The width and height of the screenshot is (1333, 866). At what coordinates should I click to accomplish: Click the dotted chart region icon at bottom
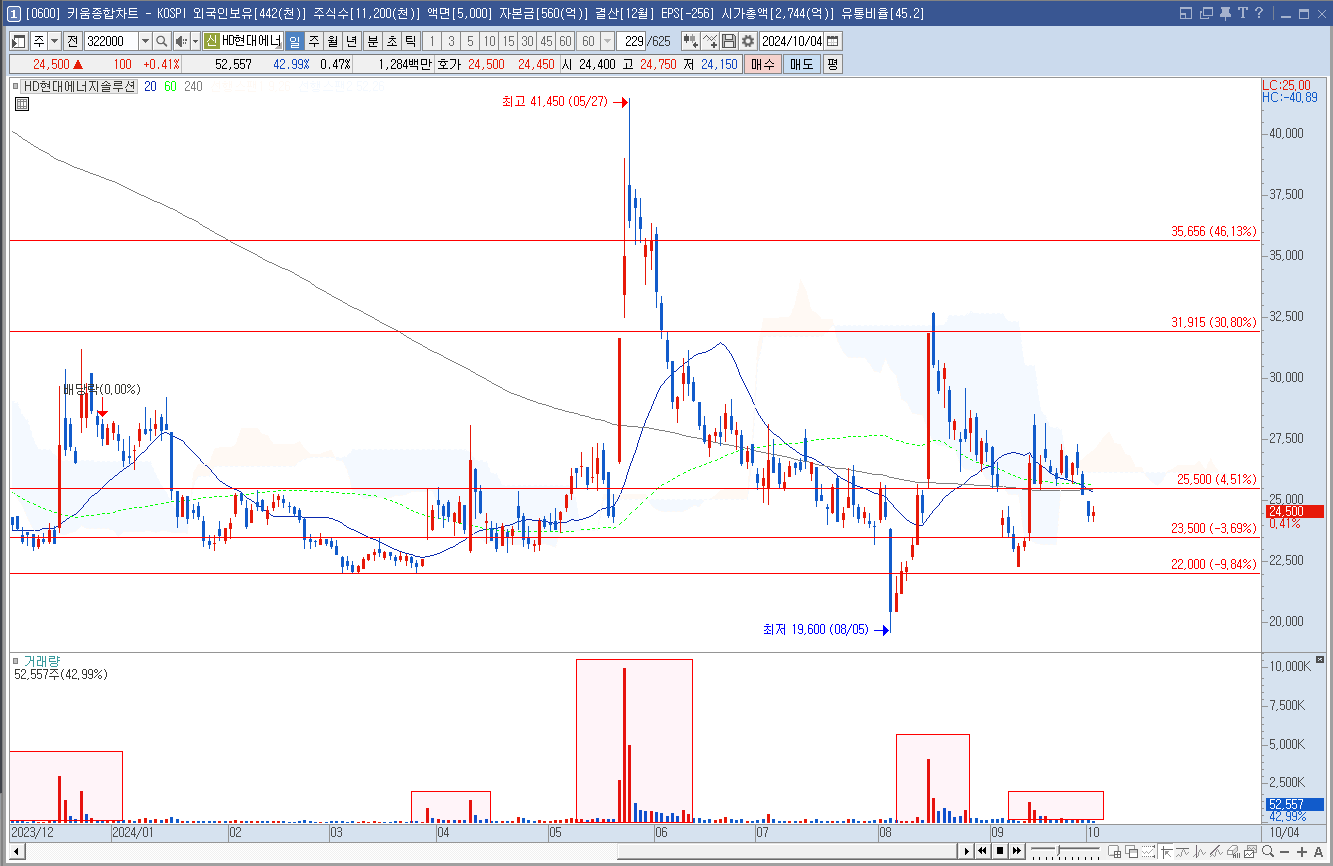coord(1148,851)
